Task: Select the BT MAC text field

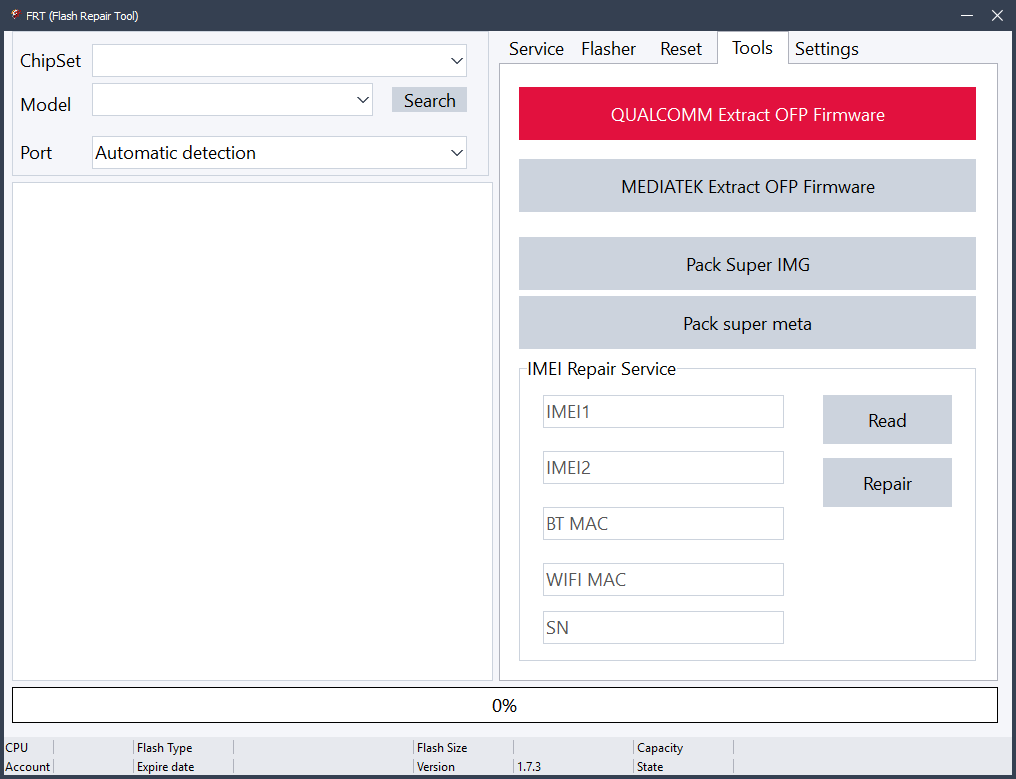Action: pyautogui.click(x=663, y=523)
